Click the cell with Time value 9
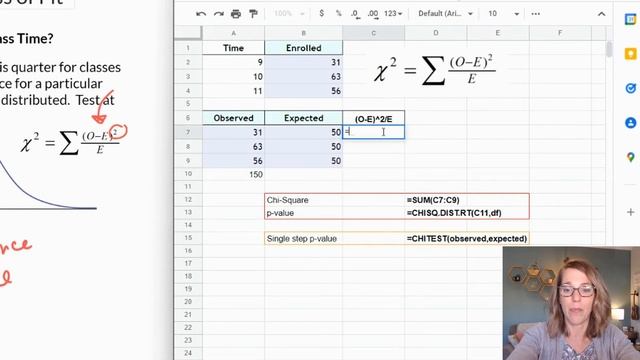This screenshot has width=640, height=360. (233, 62)
